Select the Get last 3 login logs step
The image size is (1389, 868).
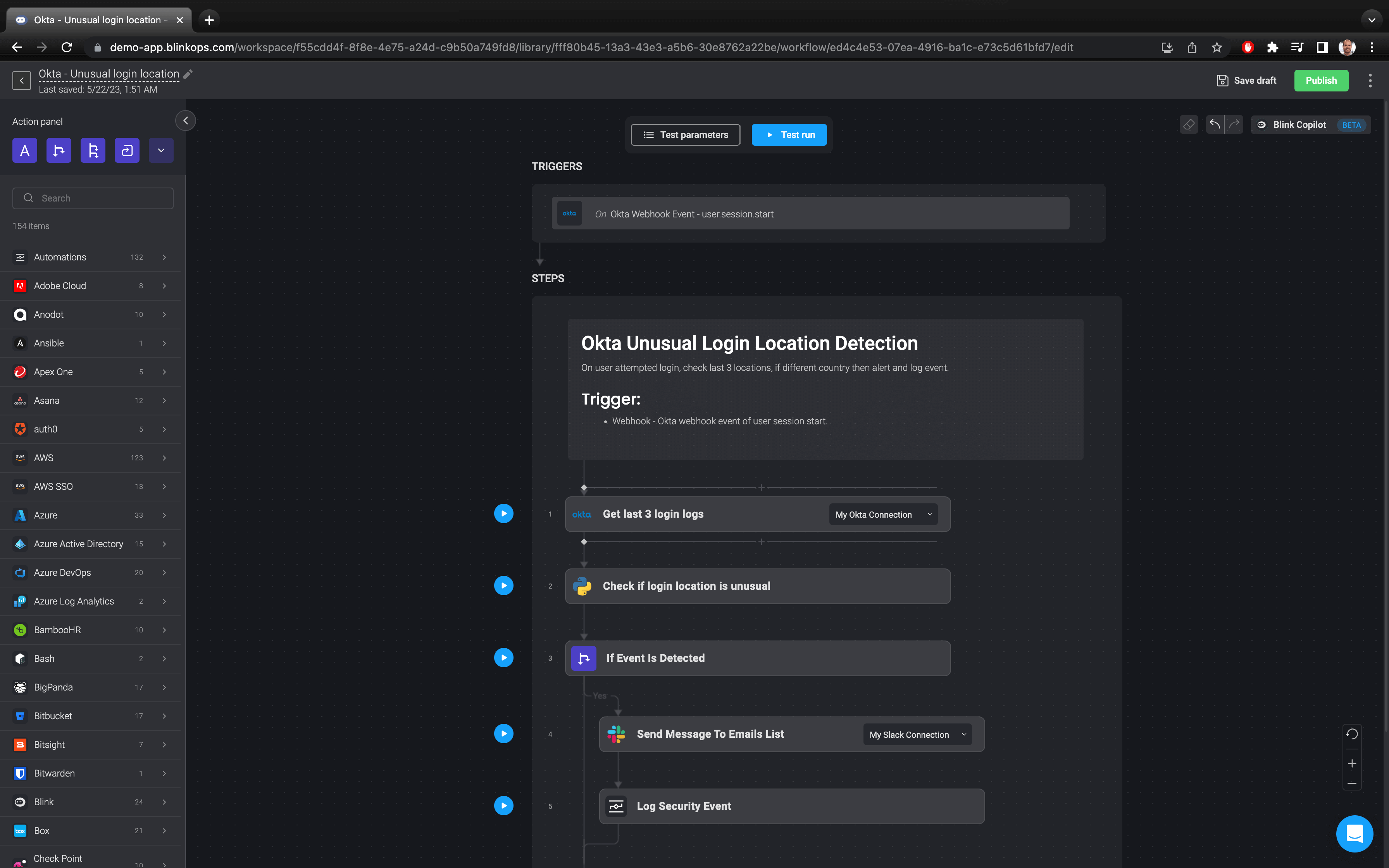[x=758, y=514]
